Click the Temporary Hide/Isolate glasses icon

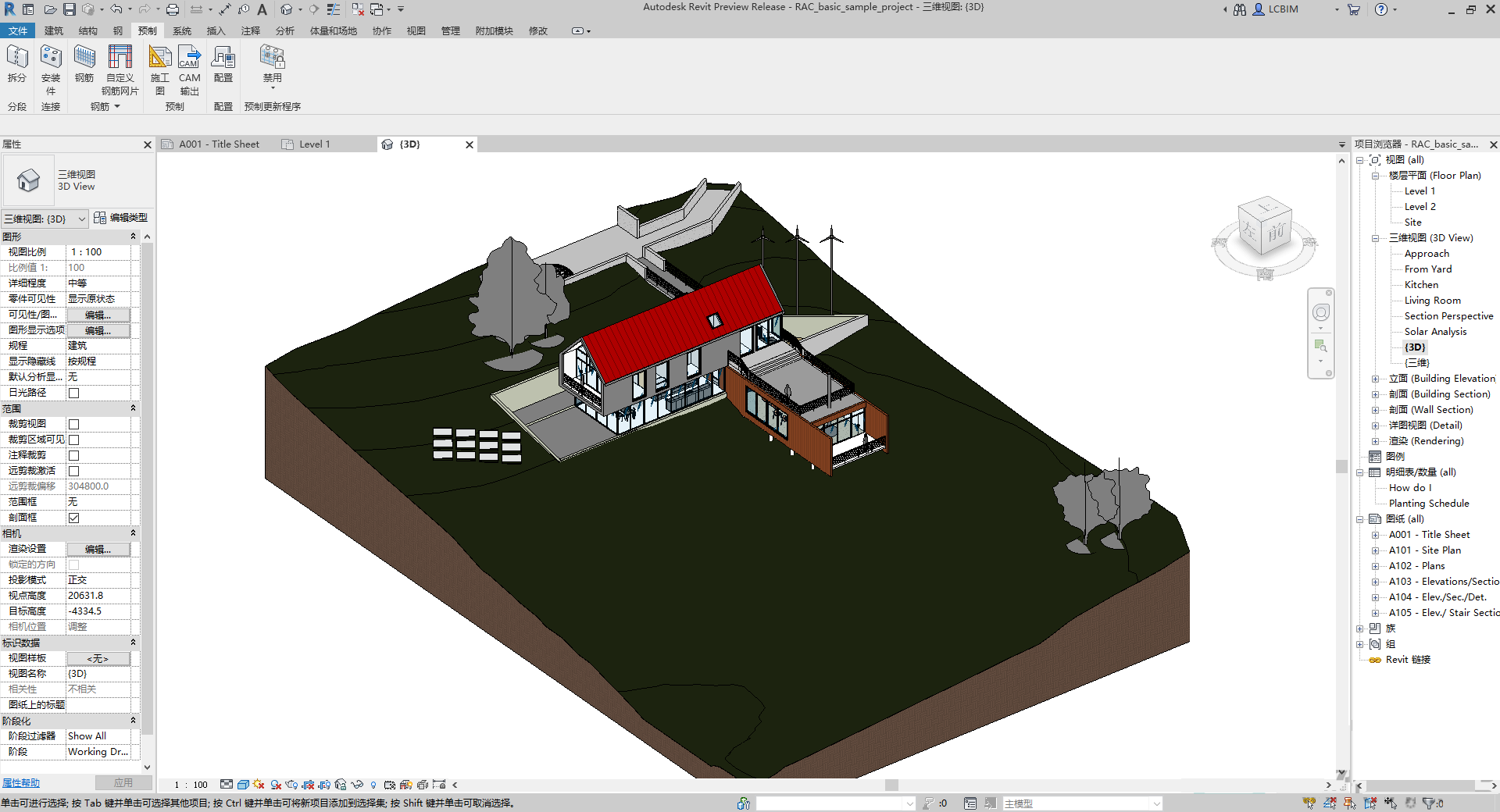coord(357,785)
